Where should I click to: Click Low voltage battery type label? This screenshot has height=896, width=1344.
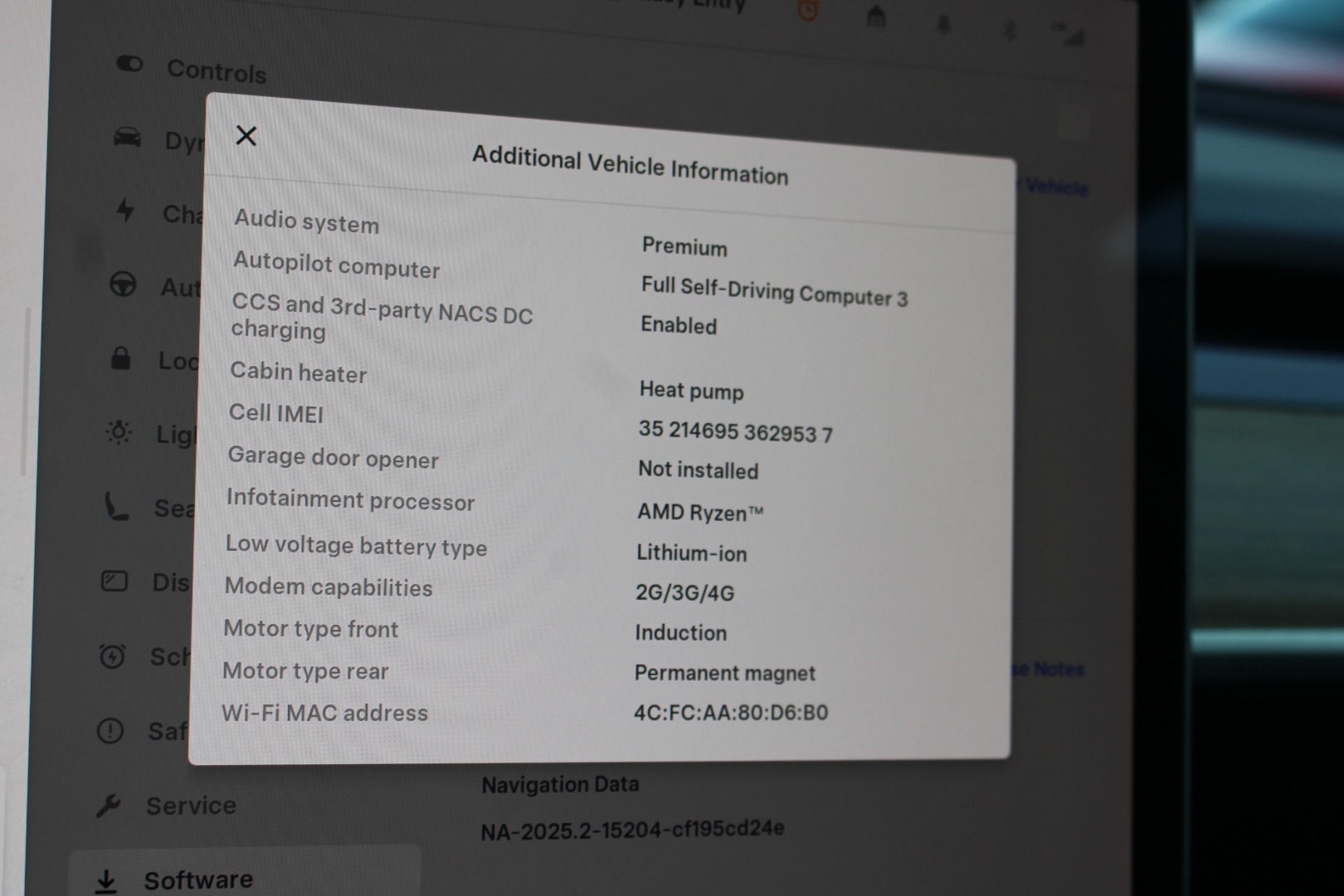point(356,545)
